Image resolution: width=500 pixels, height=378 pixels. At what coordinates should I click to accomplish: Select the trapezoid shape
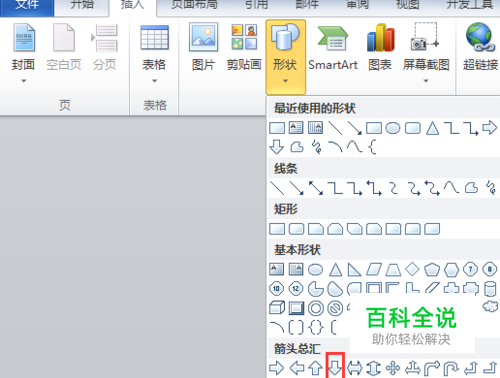[393, 270]
